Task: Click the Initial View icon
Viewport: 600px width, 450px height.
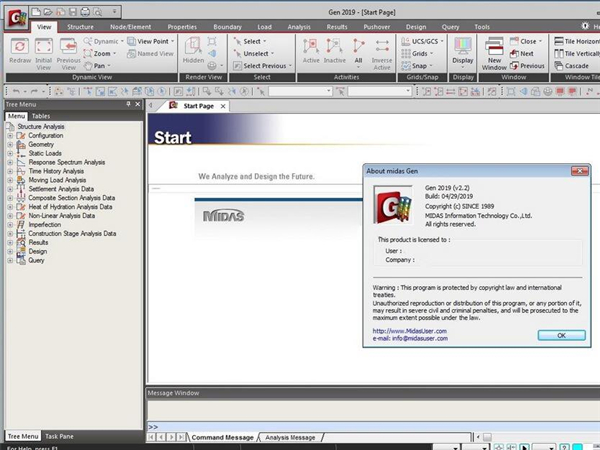Action: [x=44, y=48]
